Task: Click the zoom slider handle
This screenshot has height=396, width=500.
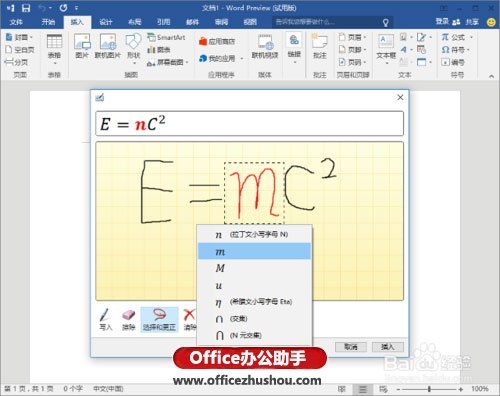Action: point(429,389)
